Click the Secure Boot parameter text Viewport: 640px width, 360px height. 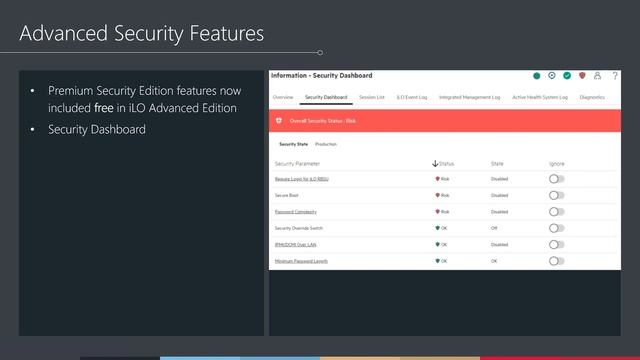click(x=287, y=195)
